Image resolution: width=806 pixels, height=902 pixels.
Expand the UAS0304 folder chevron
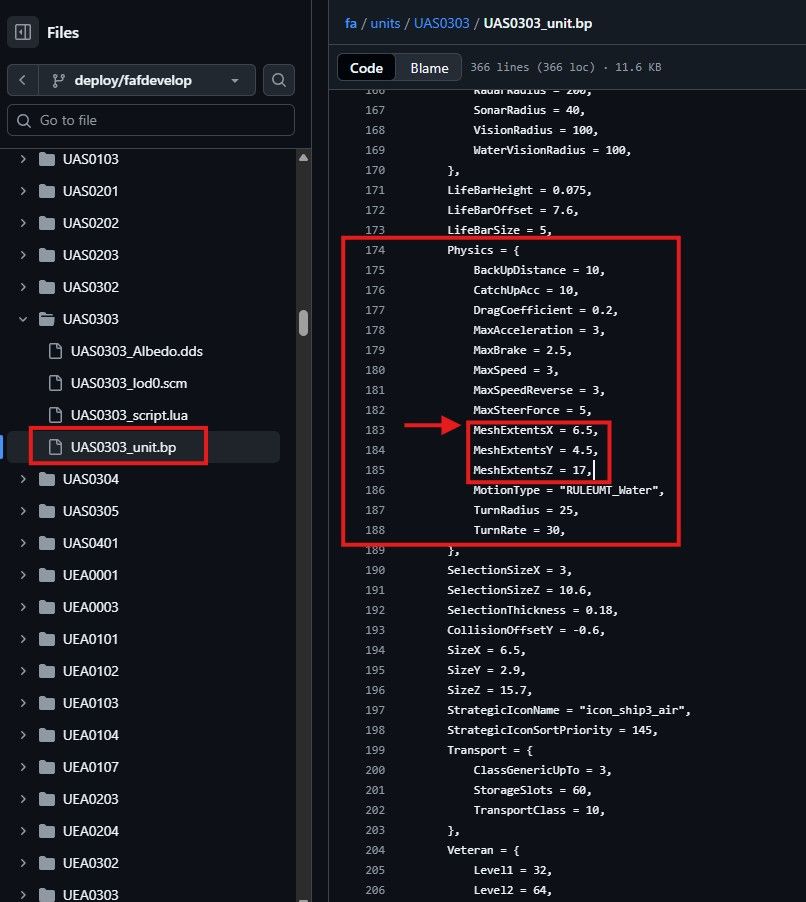[x=23, y=479]
